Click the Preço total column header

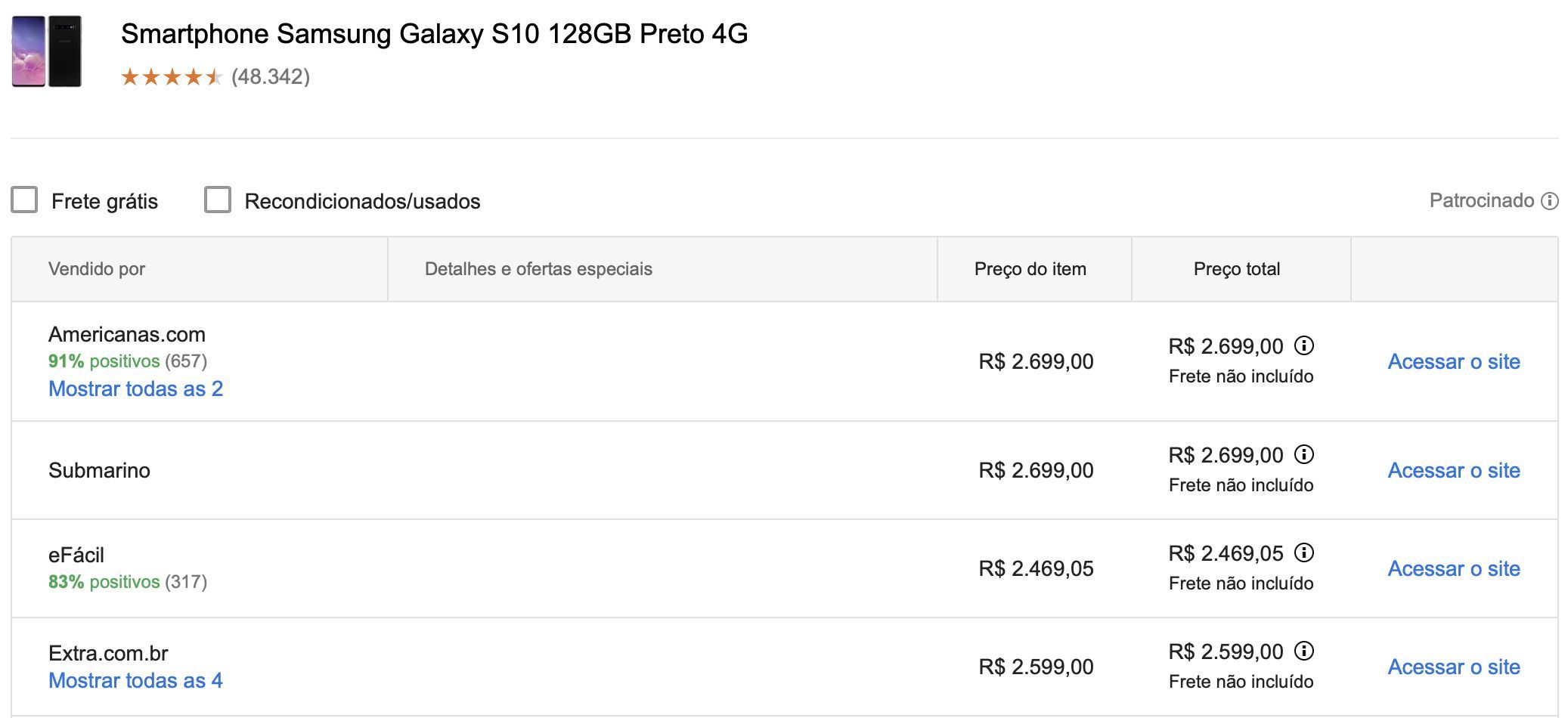click(1237, 269)
